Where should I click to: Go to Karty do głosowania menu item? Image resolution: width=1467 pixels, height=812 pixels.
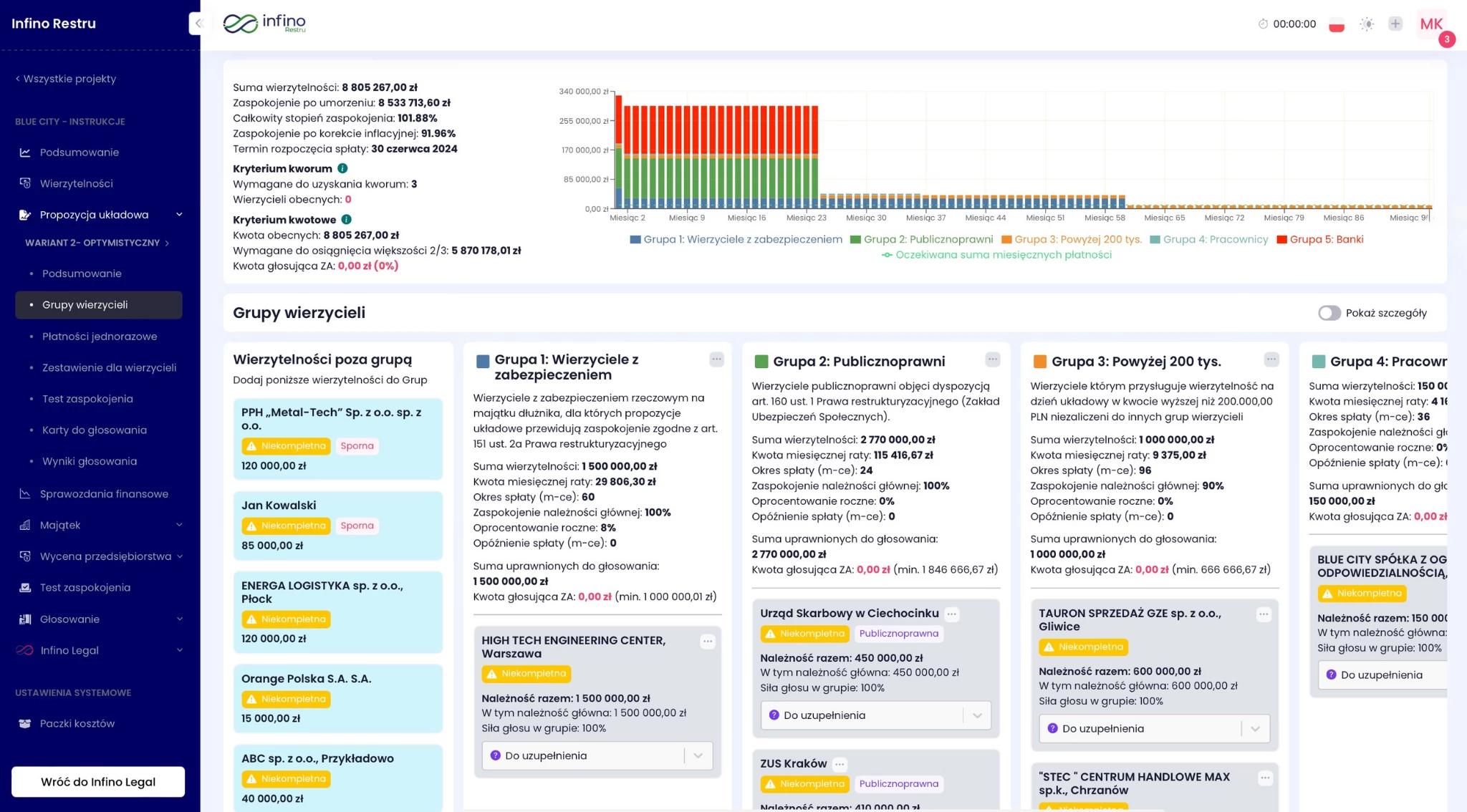(x=95, y=430)
